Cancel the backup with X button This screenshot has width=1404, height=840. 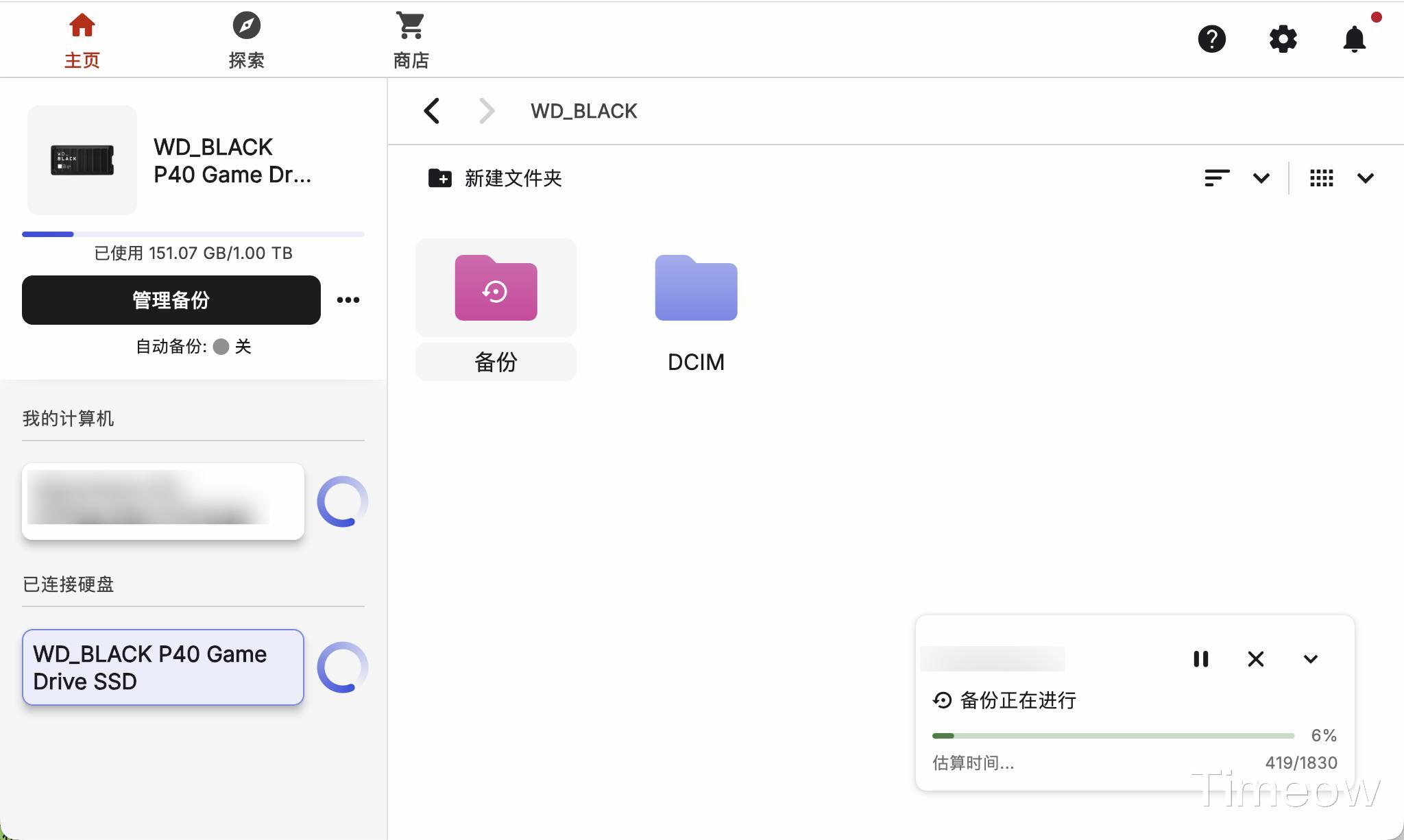[x=1255, y=659]
